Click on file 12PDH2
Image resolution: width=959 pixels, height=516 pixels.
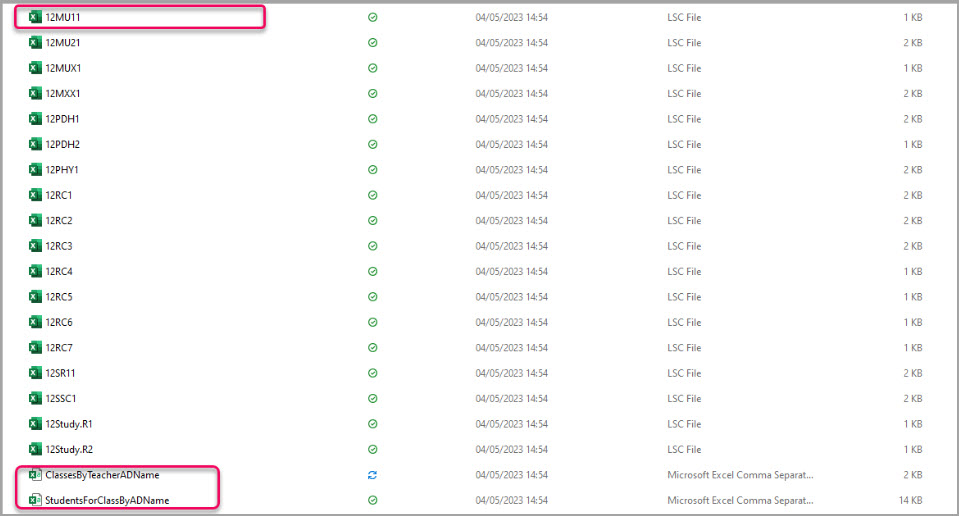62,144
